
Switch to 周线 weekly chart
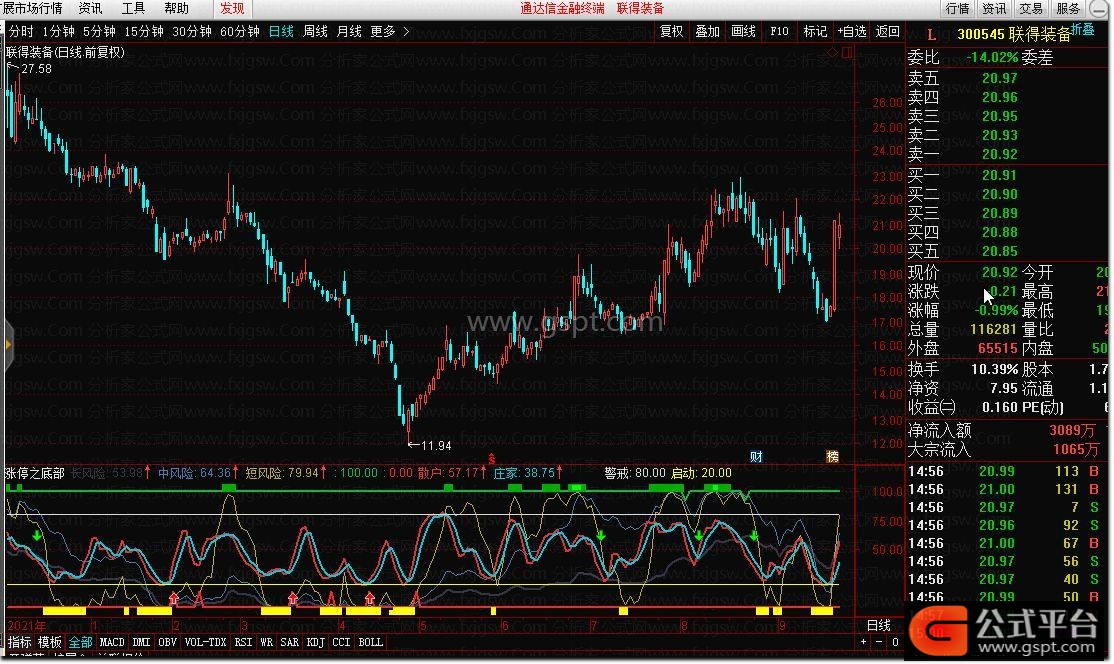click(315, 31)
